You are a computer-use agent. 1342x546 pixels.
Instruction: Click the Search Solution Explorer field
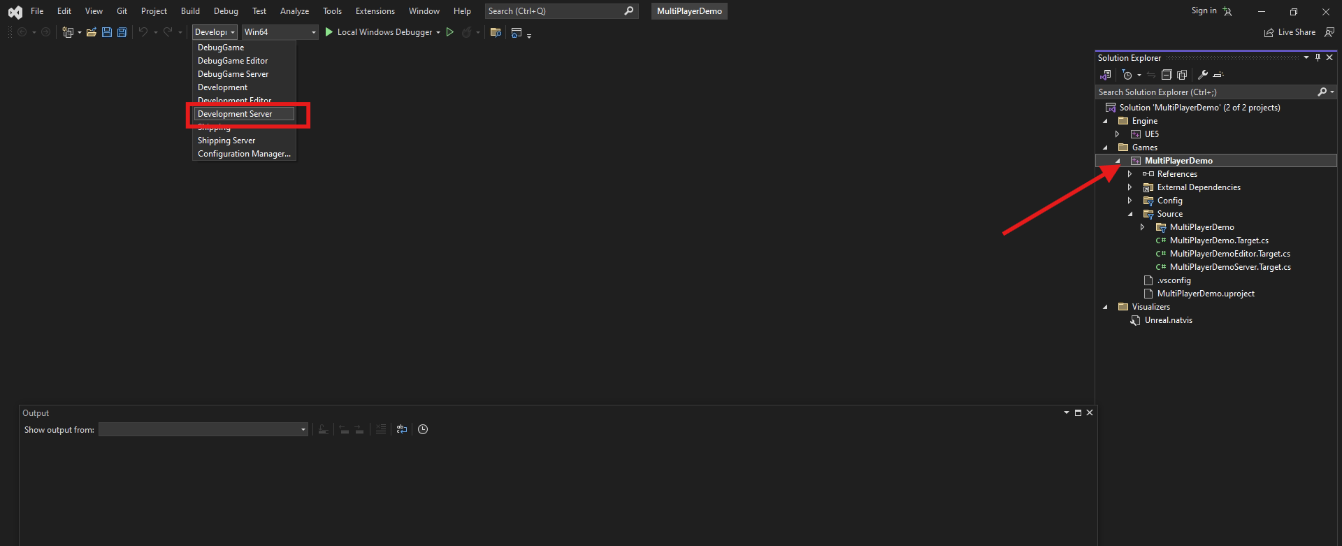(x=1205, y=92)
